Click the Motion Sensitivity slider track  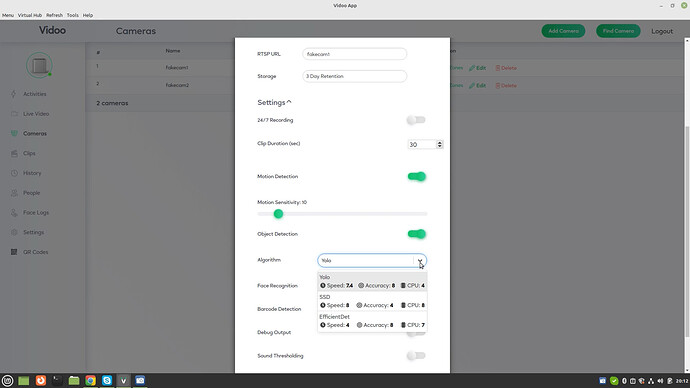(x=342, y=214)
